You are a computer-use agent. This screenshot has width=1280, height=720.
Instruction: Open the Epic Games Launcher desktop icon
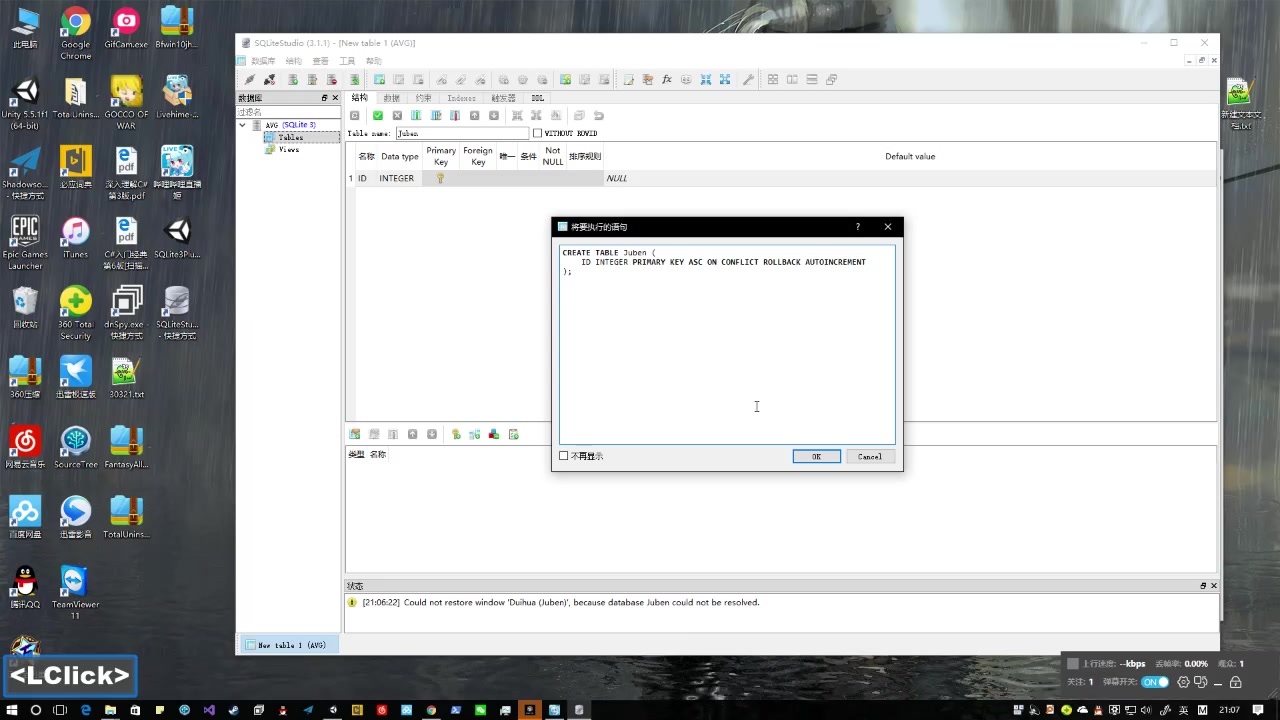point(25,242)
